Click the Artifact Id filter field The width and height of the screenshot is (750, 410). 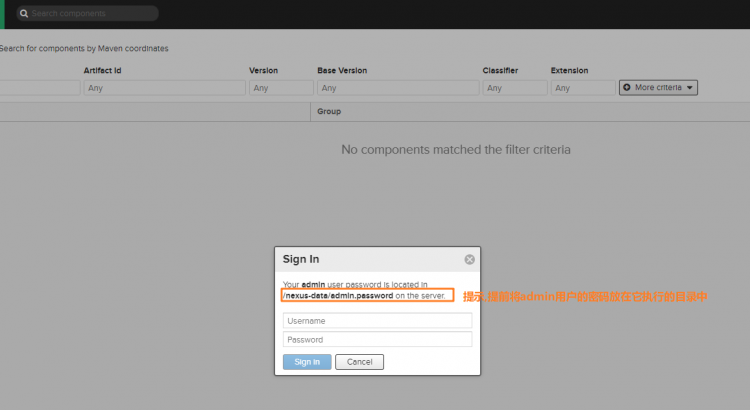coord(164,88)
